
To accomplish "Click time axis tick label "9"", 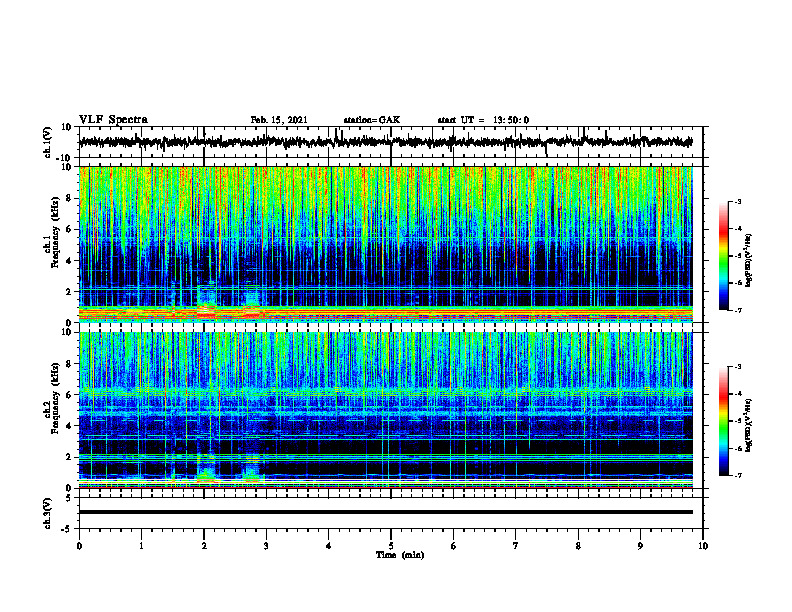I will (x=640, y=546).
